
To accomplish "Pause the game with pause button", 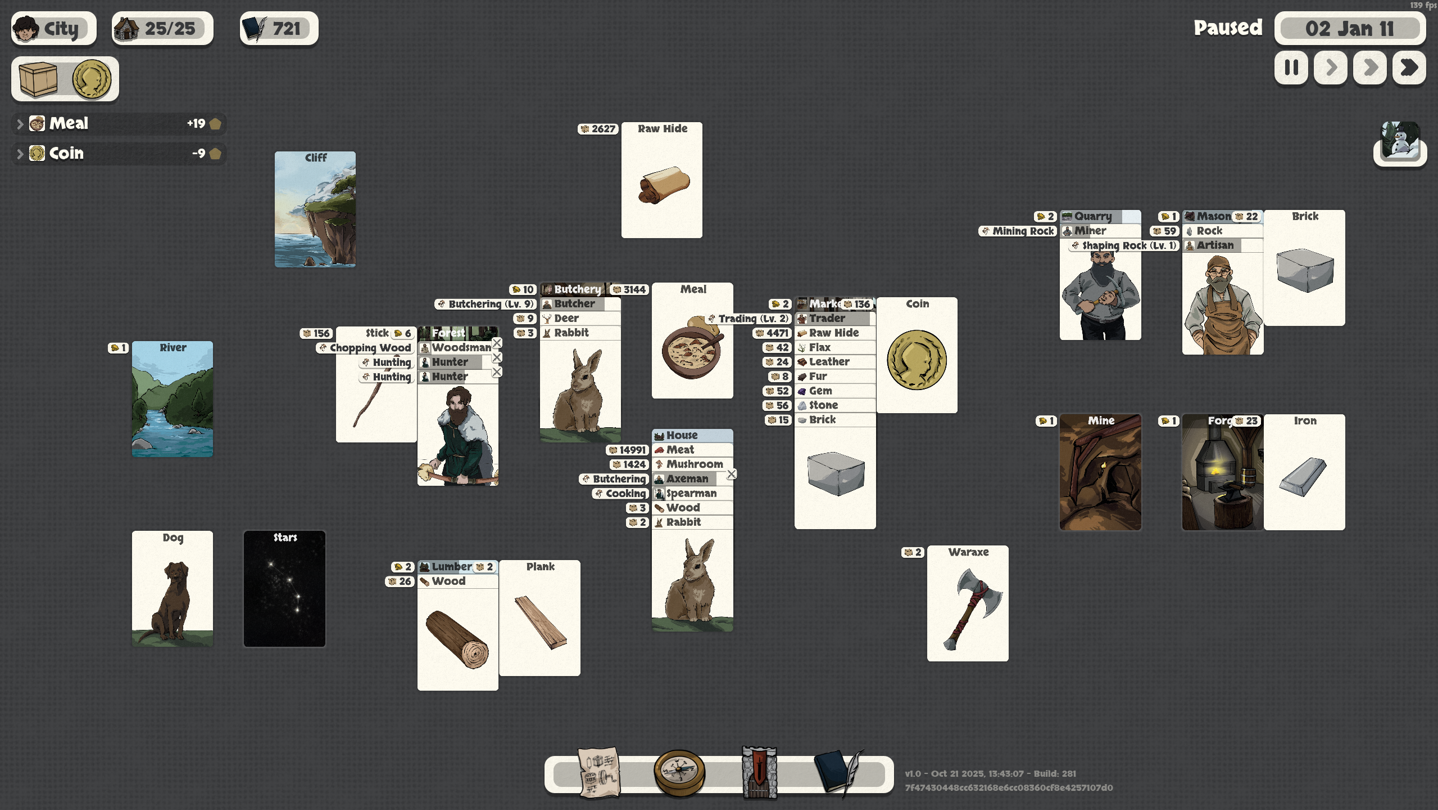I will coord(1291,68).
